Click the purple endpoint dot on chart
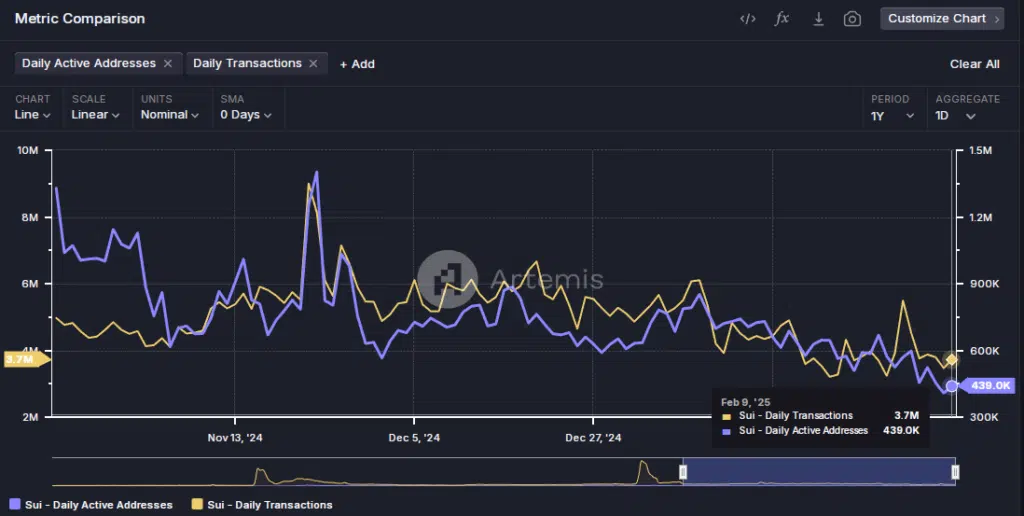 pos(952,386)
